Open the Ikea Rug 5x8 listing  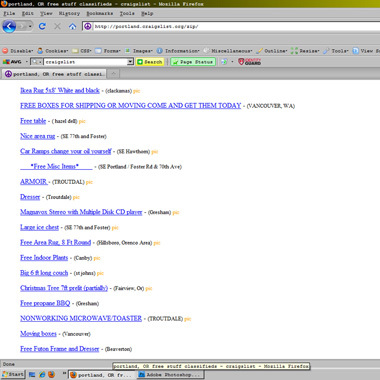[60, 90]
